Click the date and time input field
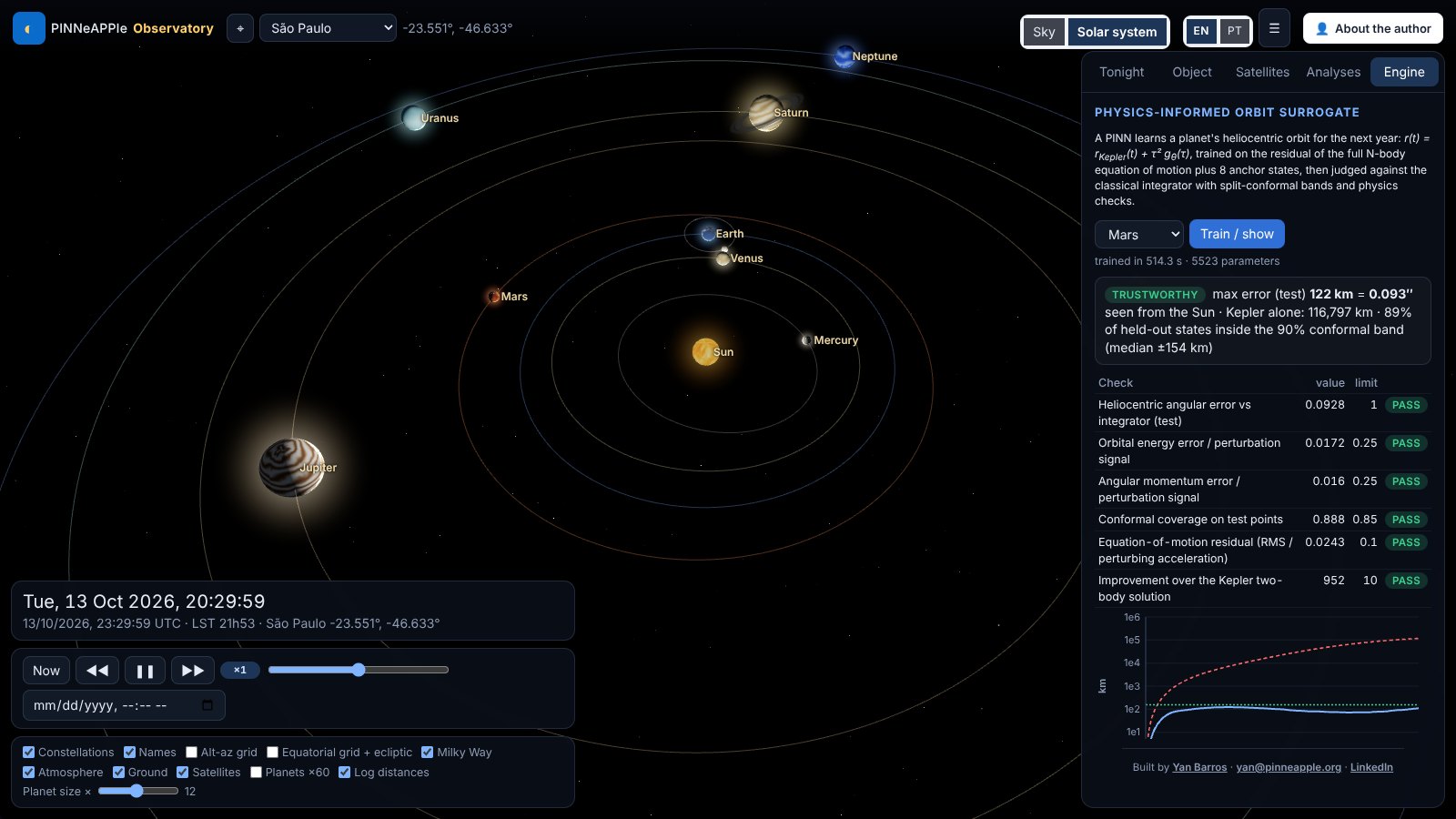 [x=124, y=705]
